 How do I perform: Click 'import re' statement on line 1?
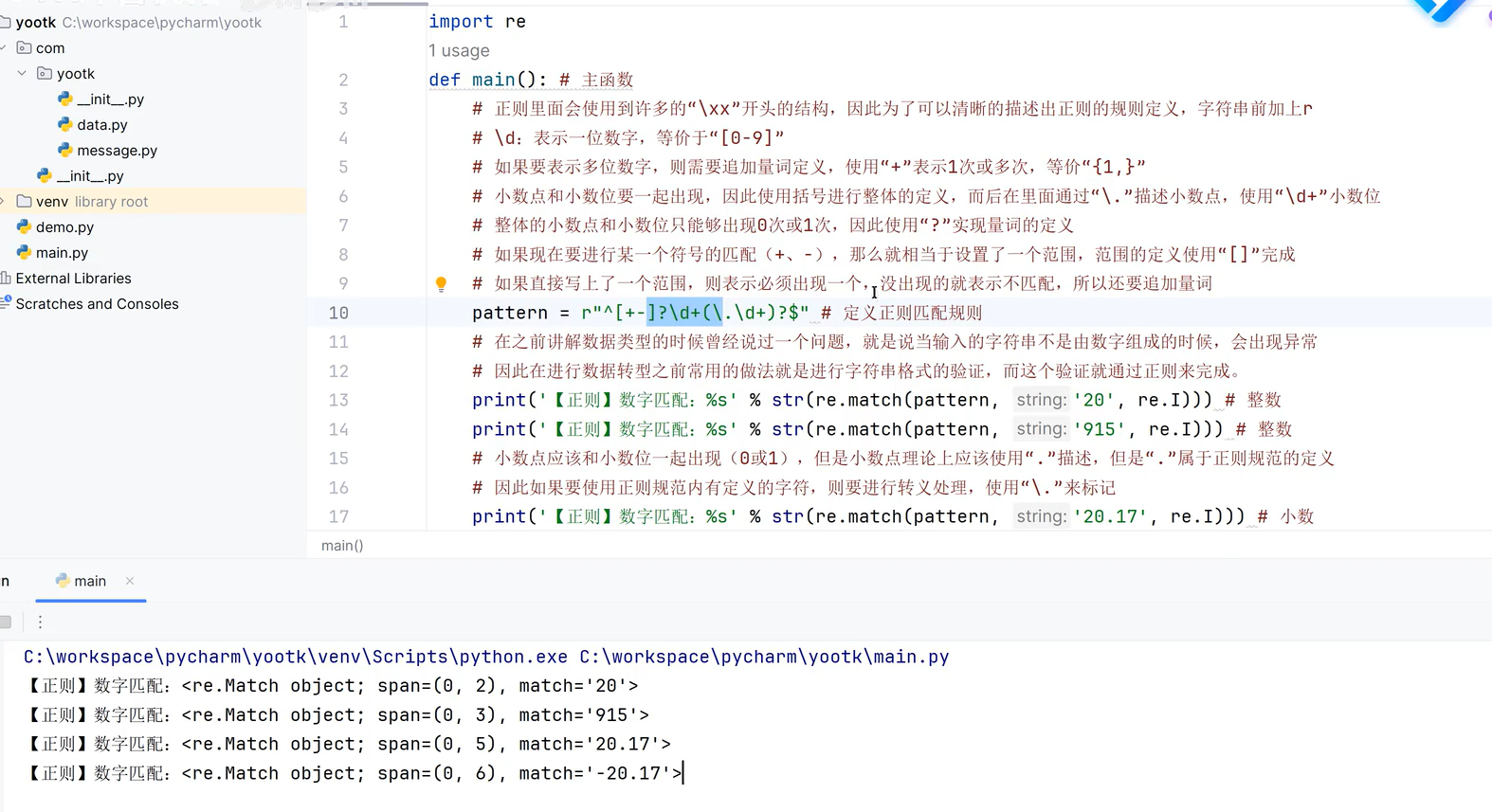[x=477, y=22]
